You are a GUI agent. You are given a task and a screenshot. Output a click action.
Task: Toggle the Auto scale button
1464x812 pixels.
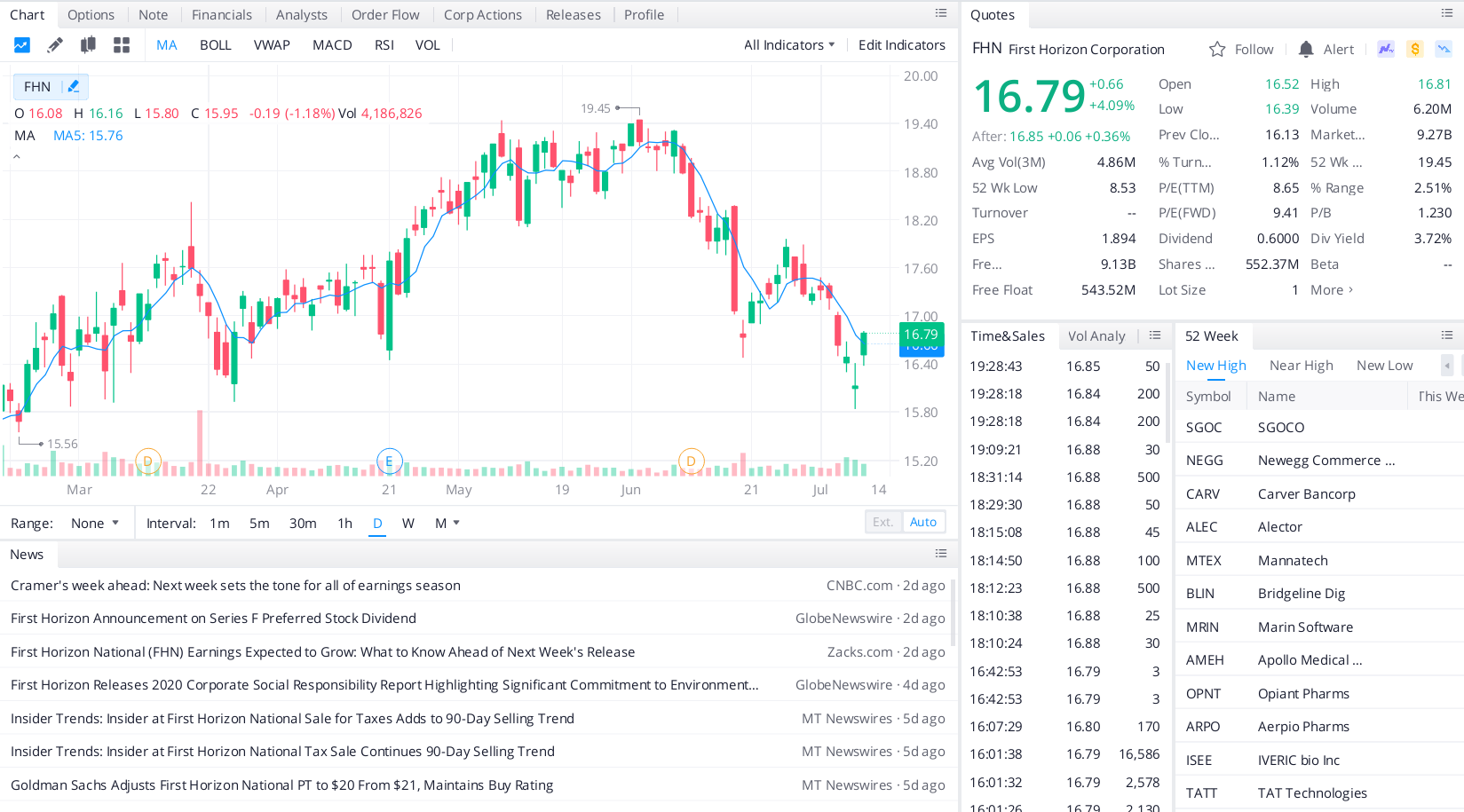coord(923,522)
